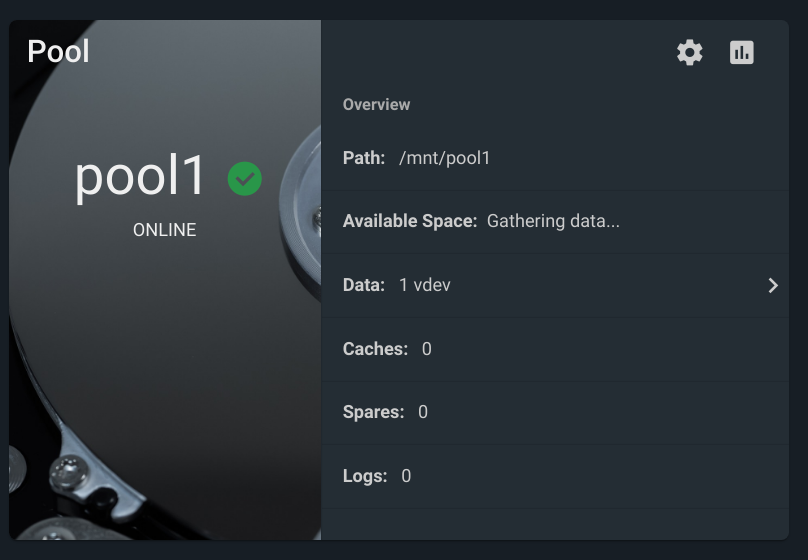The width and height of the screenshot is (808, 560).
Task: Select the ONLINE status label
Action: click(164, 230)
